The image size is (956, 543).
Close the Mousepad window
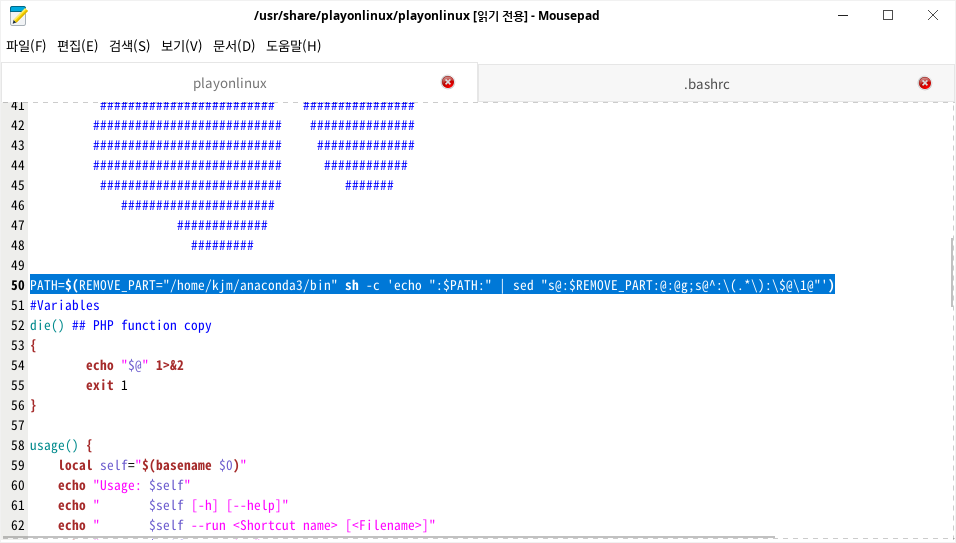point(933,16)
